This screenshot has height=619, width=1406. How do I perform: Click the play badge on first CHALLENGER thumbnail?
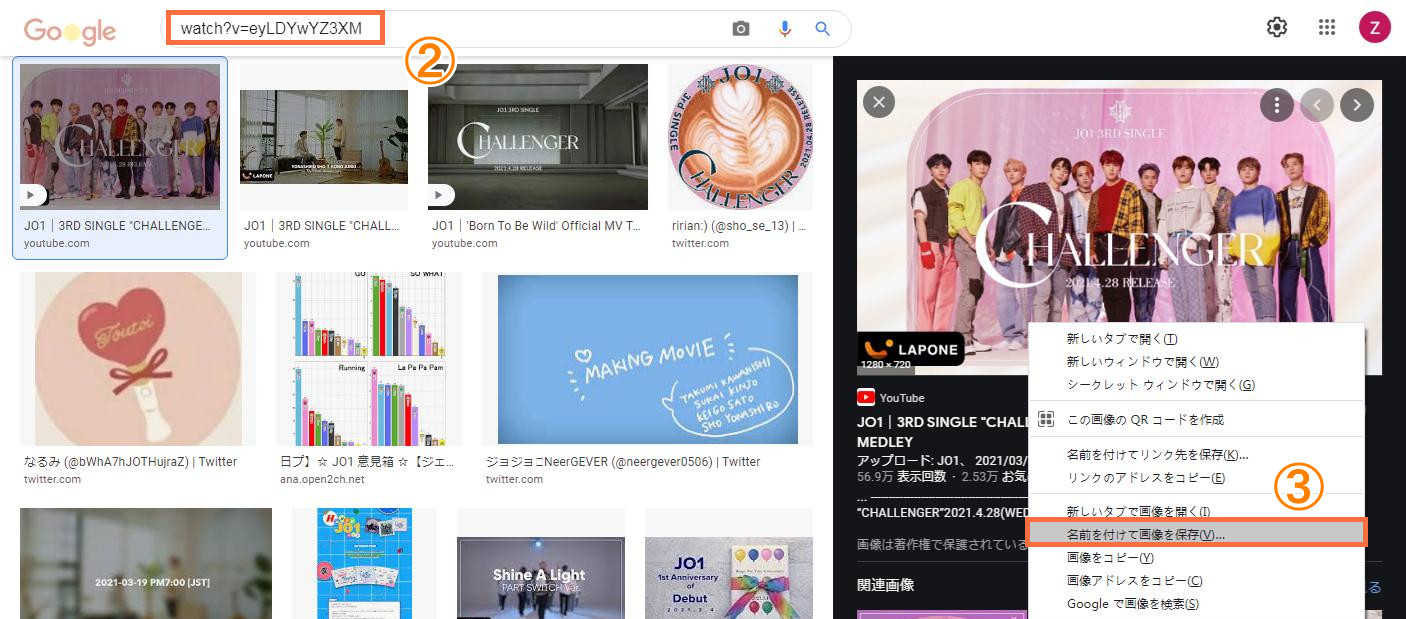point(33,195)
